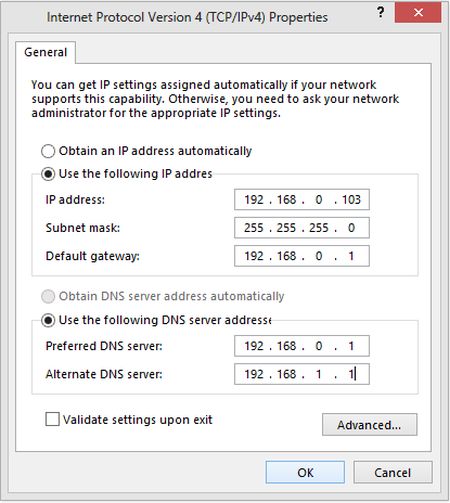Click the last octet of Subnet mask
The image size is (450, 503).
pyautogui.click(x=351, y=228)
